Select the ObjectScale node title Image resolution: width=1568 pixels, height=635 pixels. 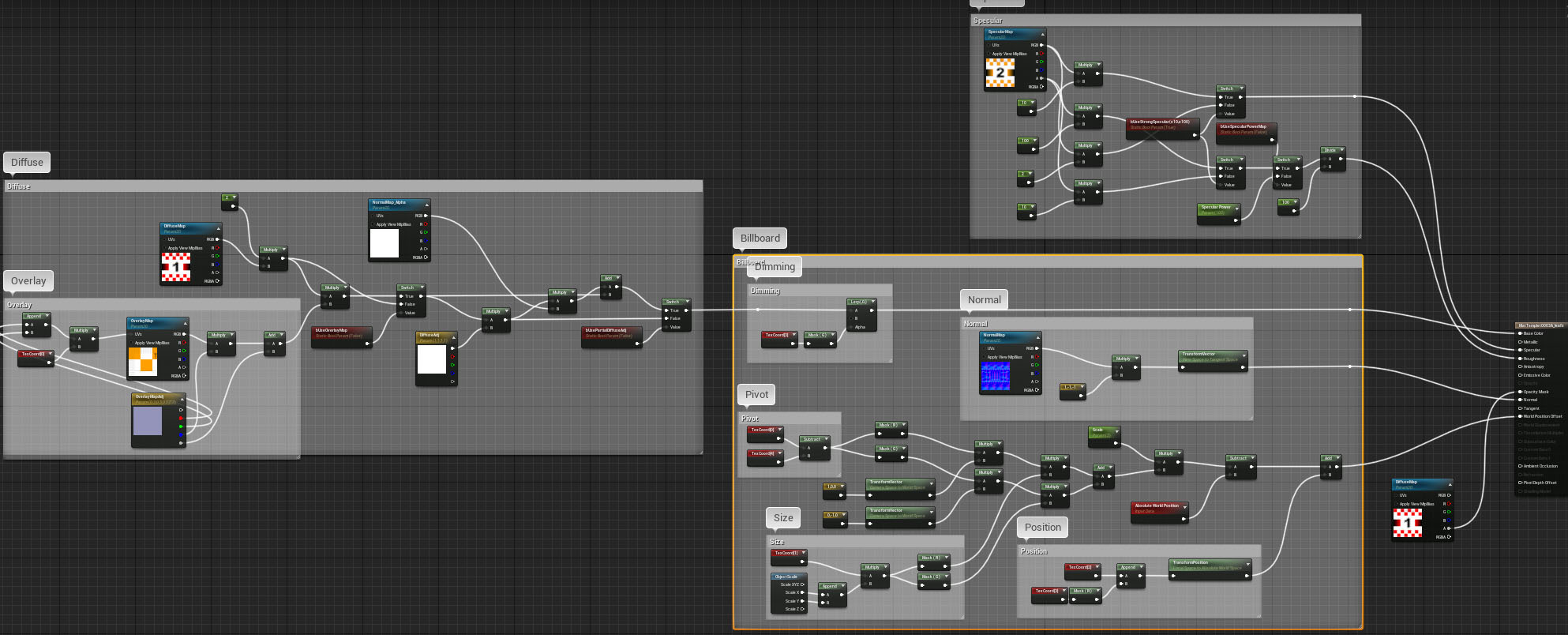coord(789,577)
